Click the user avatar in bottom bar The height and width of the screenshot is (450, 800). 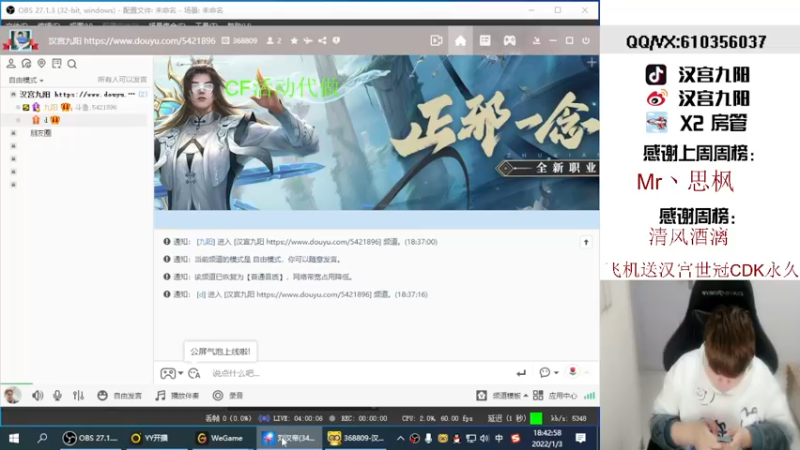12,395
